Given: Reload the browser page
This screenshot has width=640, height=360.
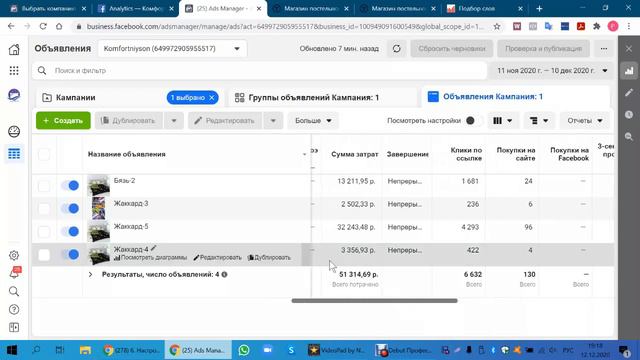Looking at the screenshot, I should click(43, 27).
